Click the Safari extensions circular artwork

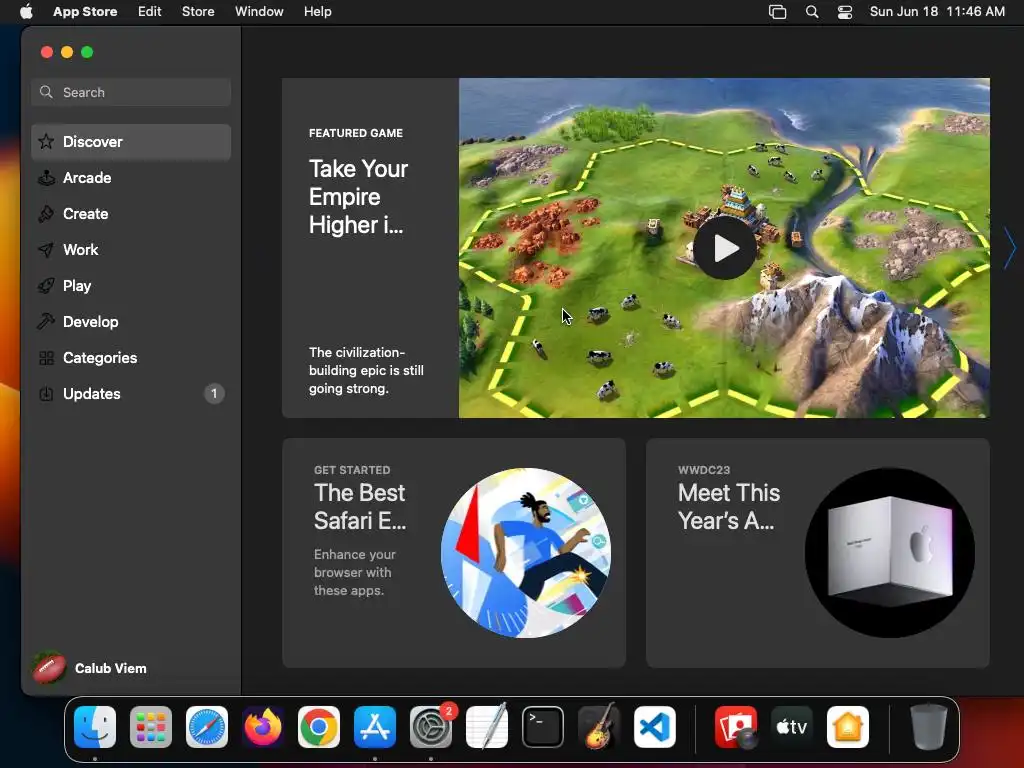point(526,552)
